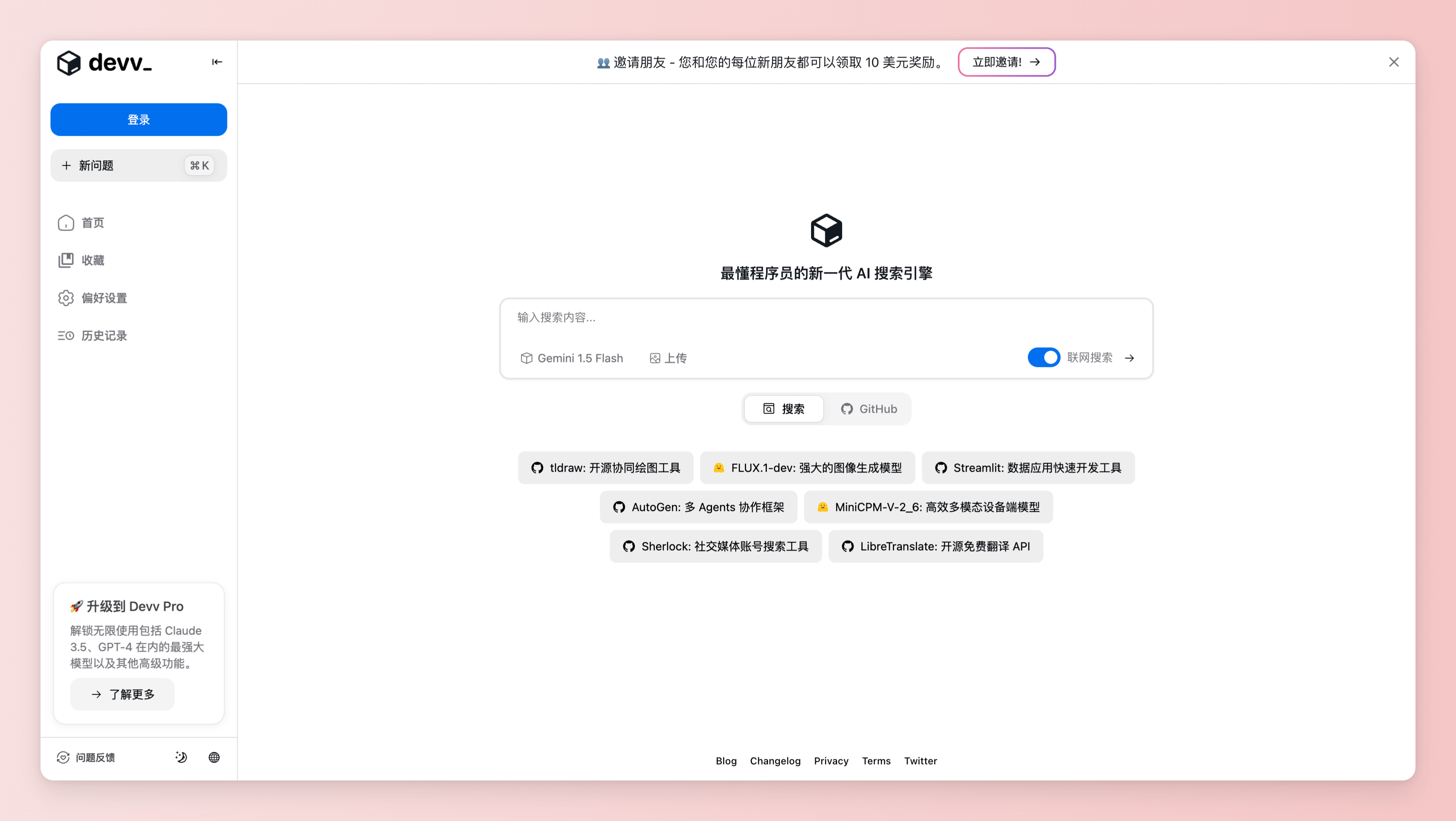This screenshot has height=821, width=1456.
Task: Toggle the 联网搜索 switch off
Action: pyautogui.click(x=1043, y=358)
